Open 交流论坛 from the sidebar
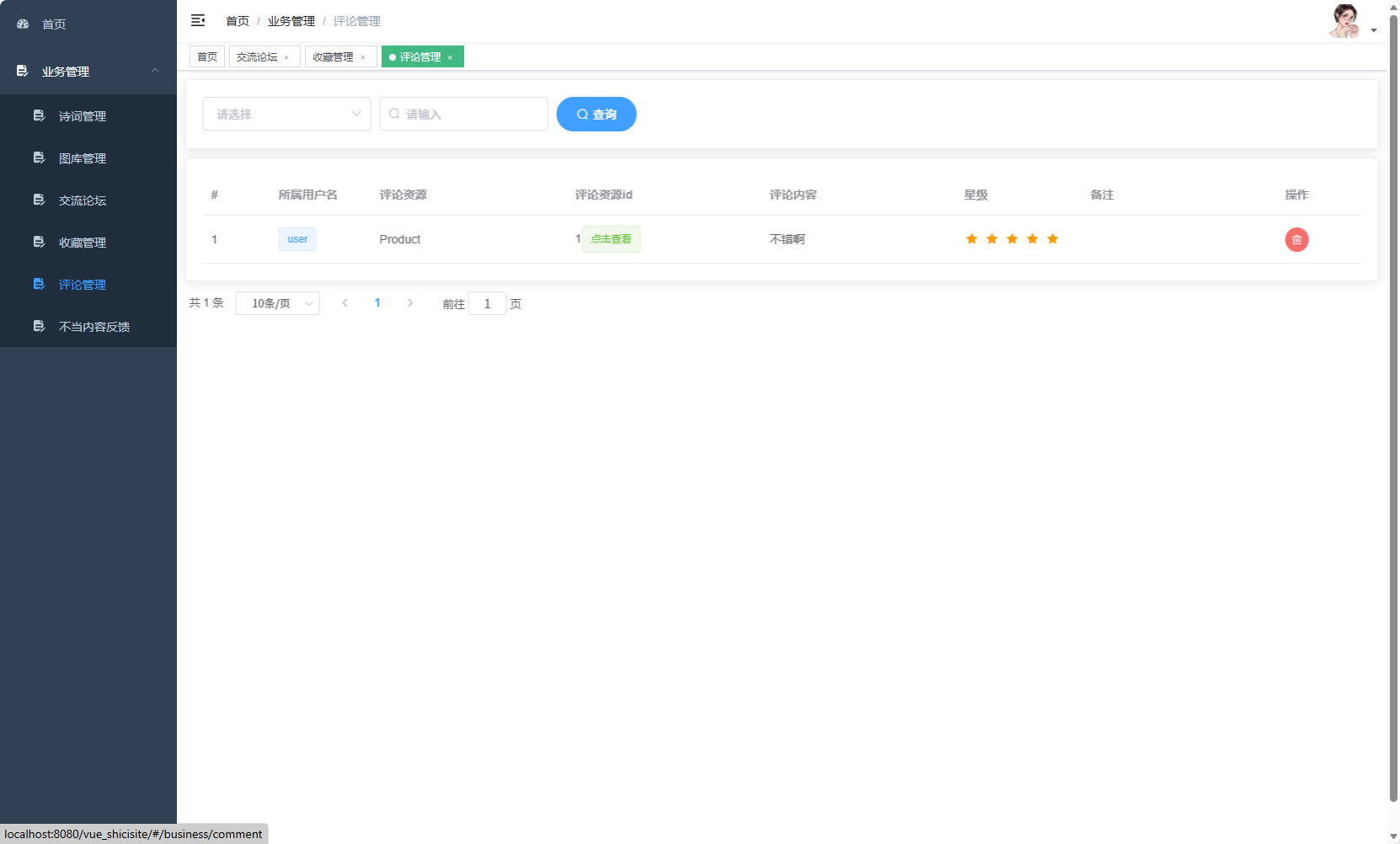1400x844 pixels. coord(88,200)
